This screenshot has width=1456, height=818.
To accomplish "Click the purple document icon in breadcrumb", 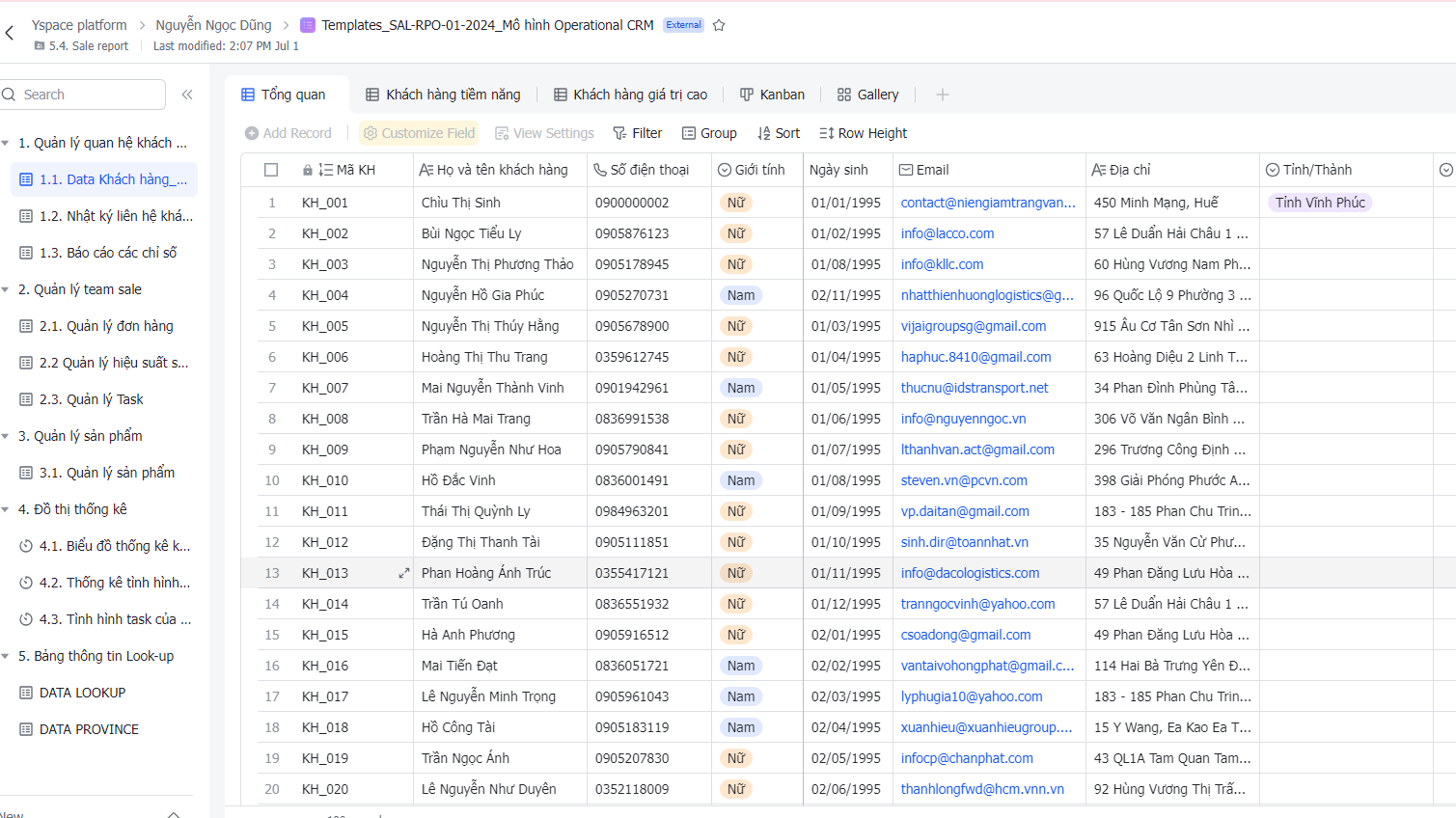I will [x=308, y=25].
